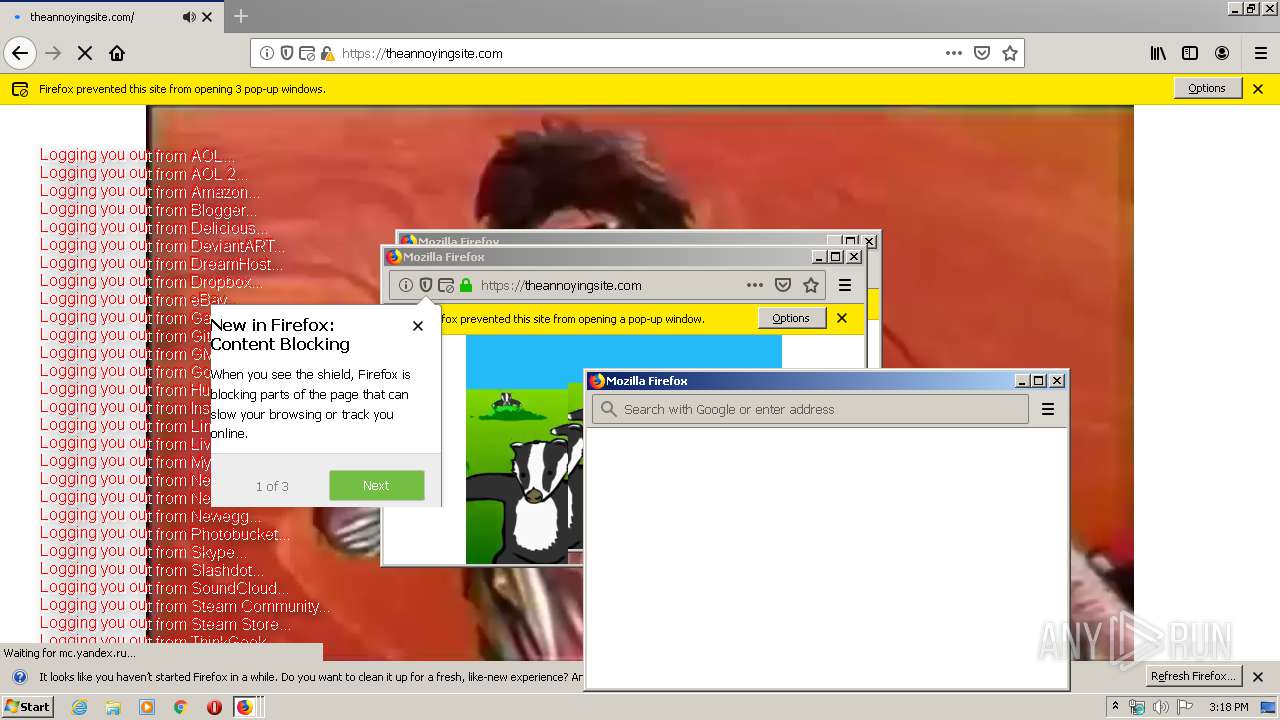Minimize the blank Mozilla Firefox window
Screen dimensions: 1280x720
pyautogui.click(x=1022, y=381)
